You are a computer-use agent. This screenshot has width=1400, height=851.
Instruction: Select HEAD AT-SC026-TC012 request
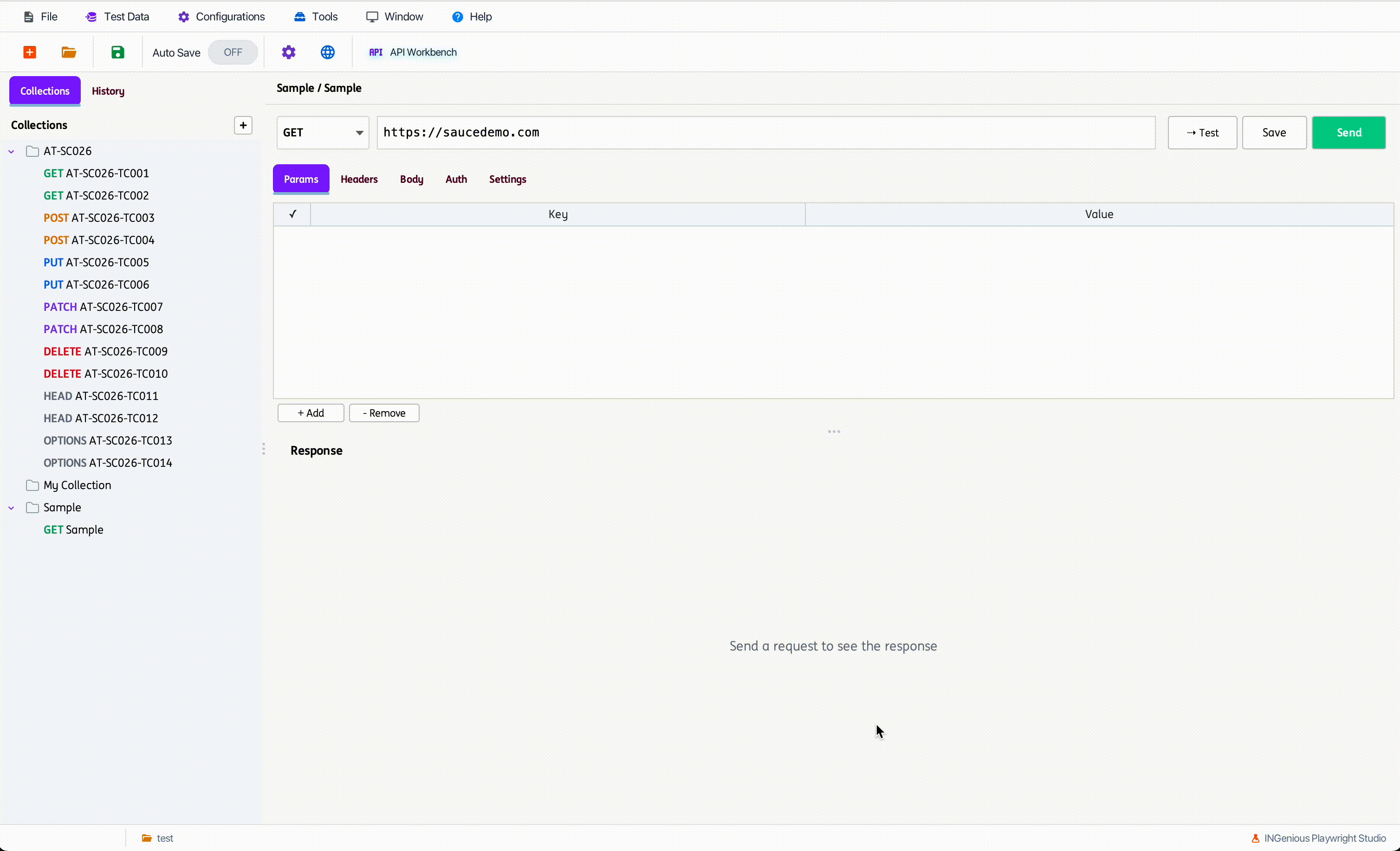point(101,418)
